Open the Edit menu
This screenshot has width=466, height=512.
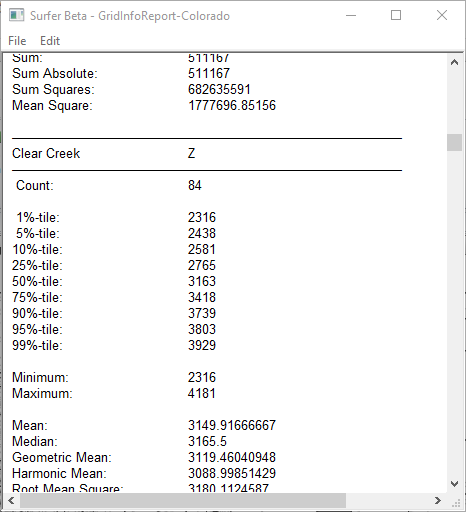[x=50, y=41]
